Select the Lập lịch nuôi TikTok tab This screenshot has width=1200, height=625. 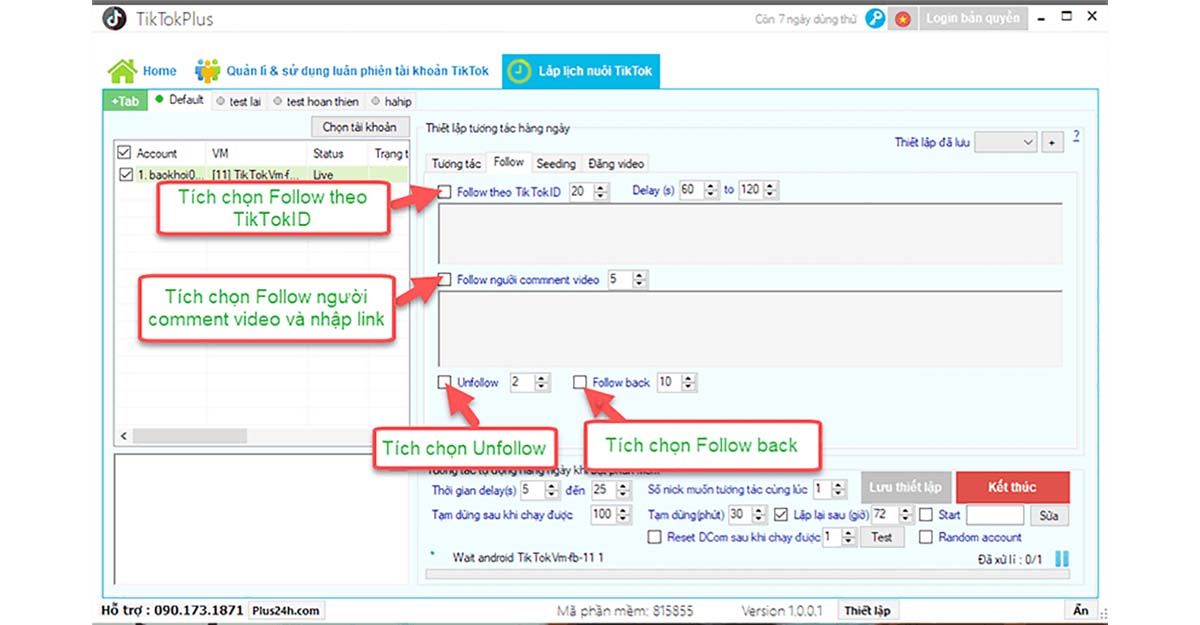coord(581,71)
